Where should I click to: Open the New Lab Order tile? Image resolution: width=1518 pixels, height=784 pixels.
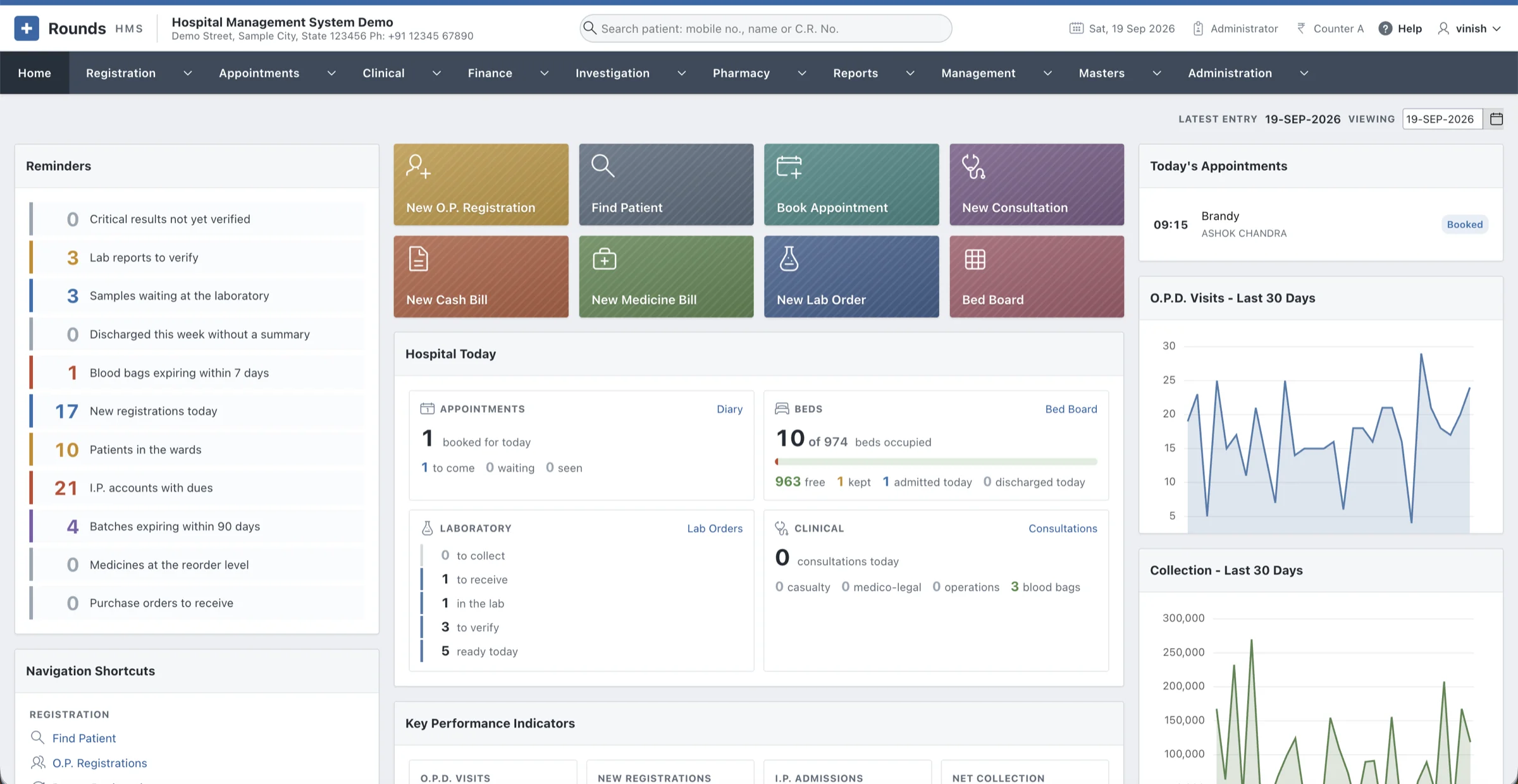tap(851, 277)
